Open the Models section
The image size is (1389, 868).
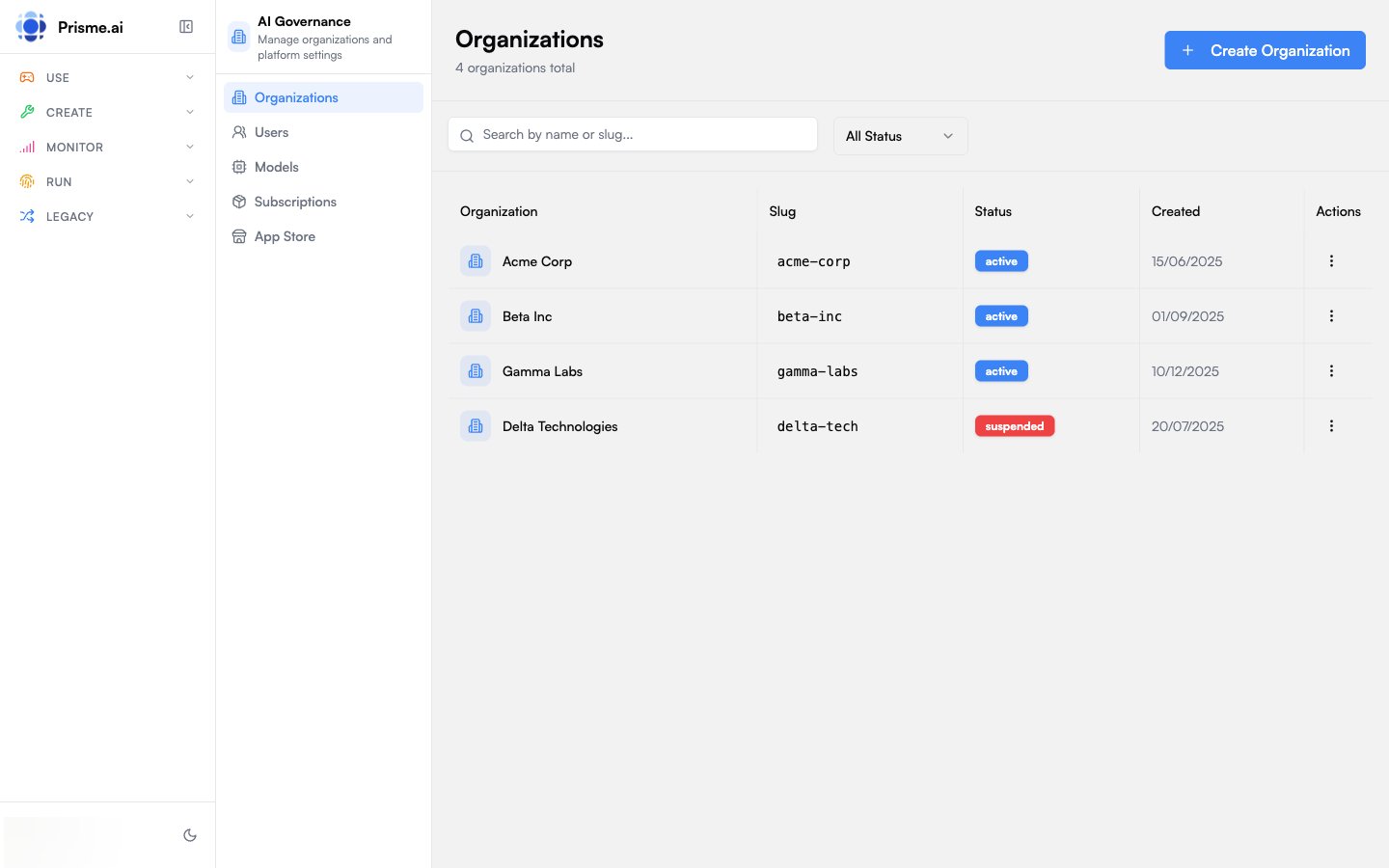[x=323, y=167]
